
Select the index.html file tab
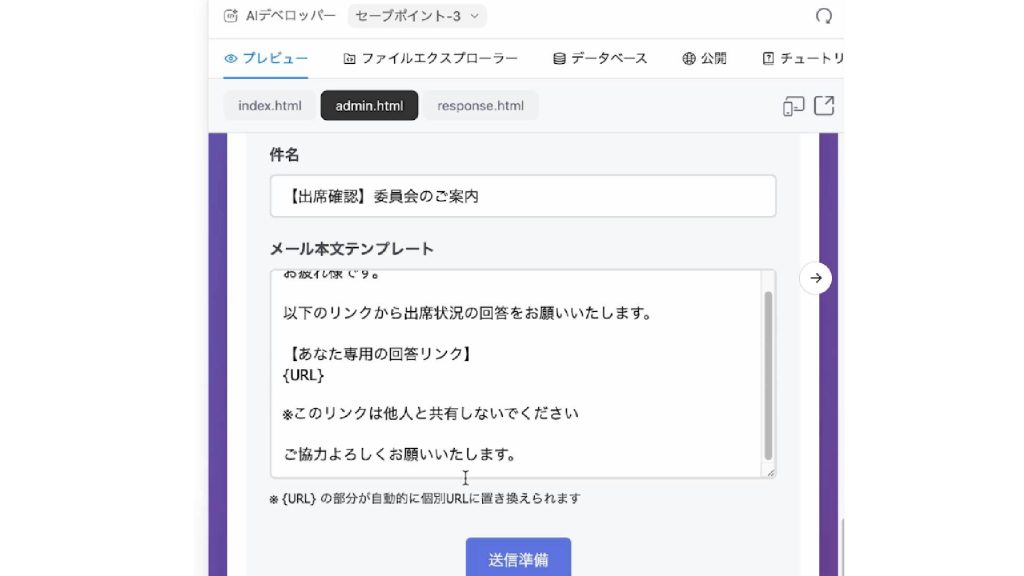(x=269, y=106)
